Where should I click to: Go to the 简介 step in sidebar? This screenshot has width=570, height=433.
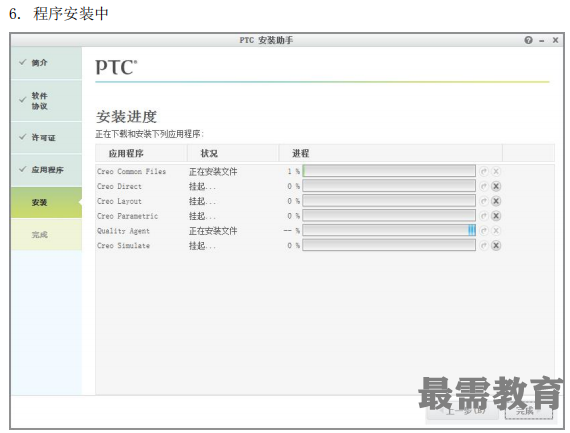[x=46, y=63]
